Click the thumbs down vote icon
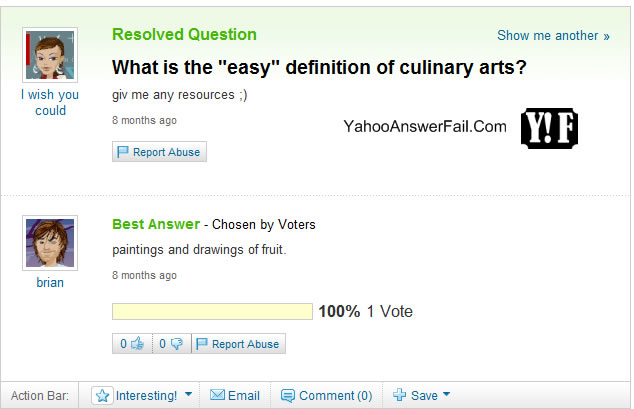 176,344
